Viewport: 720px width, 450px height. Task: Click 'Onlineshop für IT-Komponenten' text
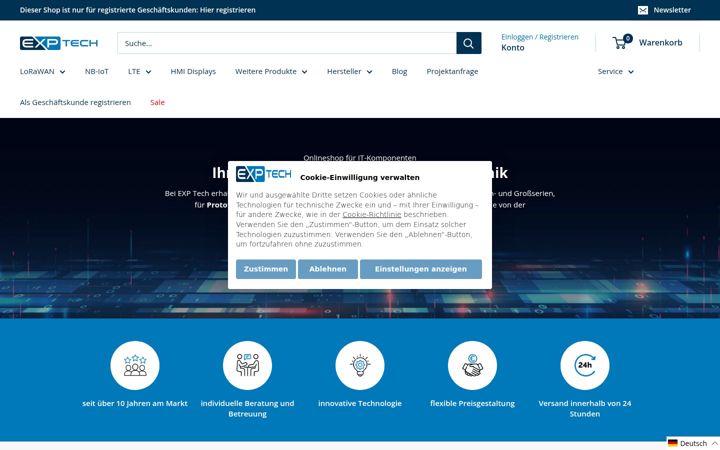(x=360, y=158)
